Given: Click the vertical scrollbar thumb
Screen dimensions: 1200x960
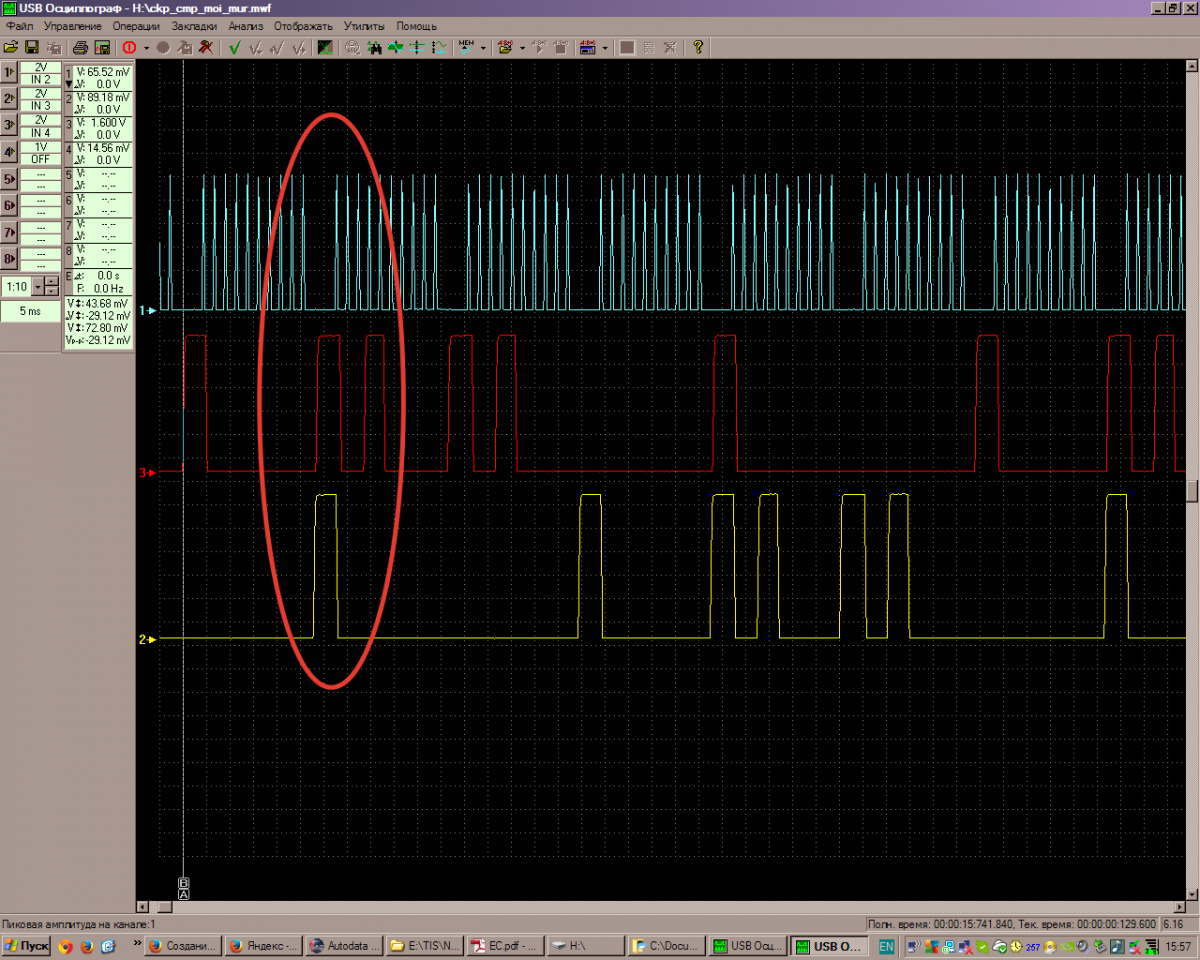Looking at the screenshot, I should tap(1191, 491).
